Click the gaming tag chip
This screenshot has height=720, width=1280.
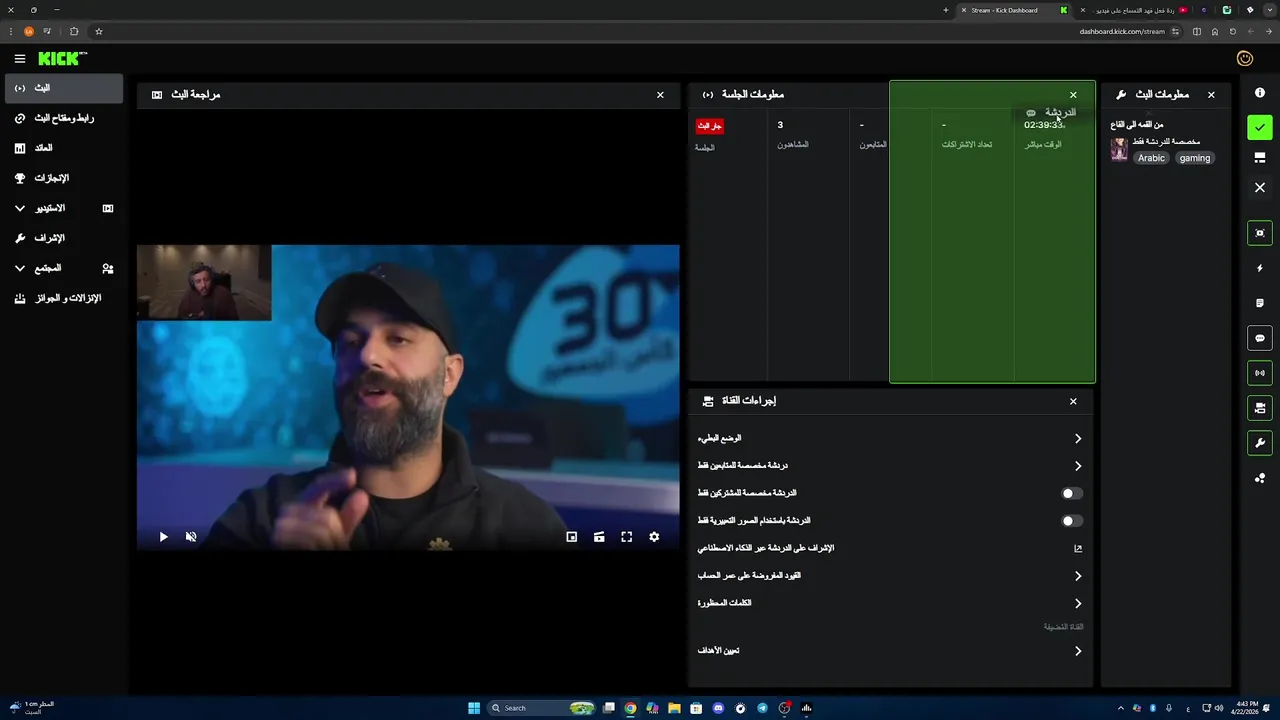click(x=1195, y=158)
